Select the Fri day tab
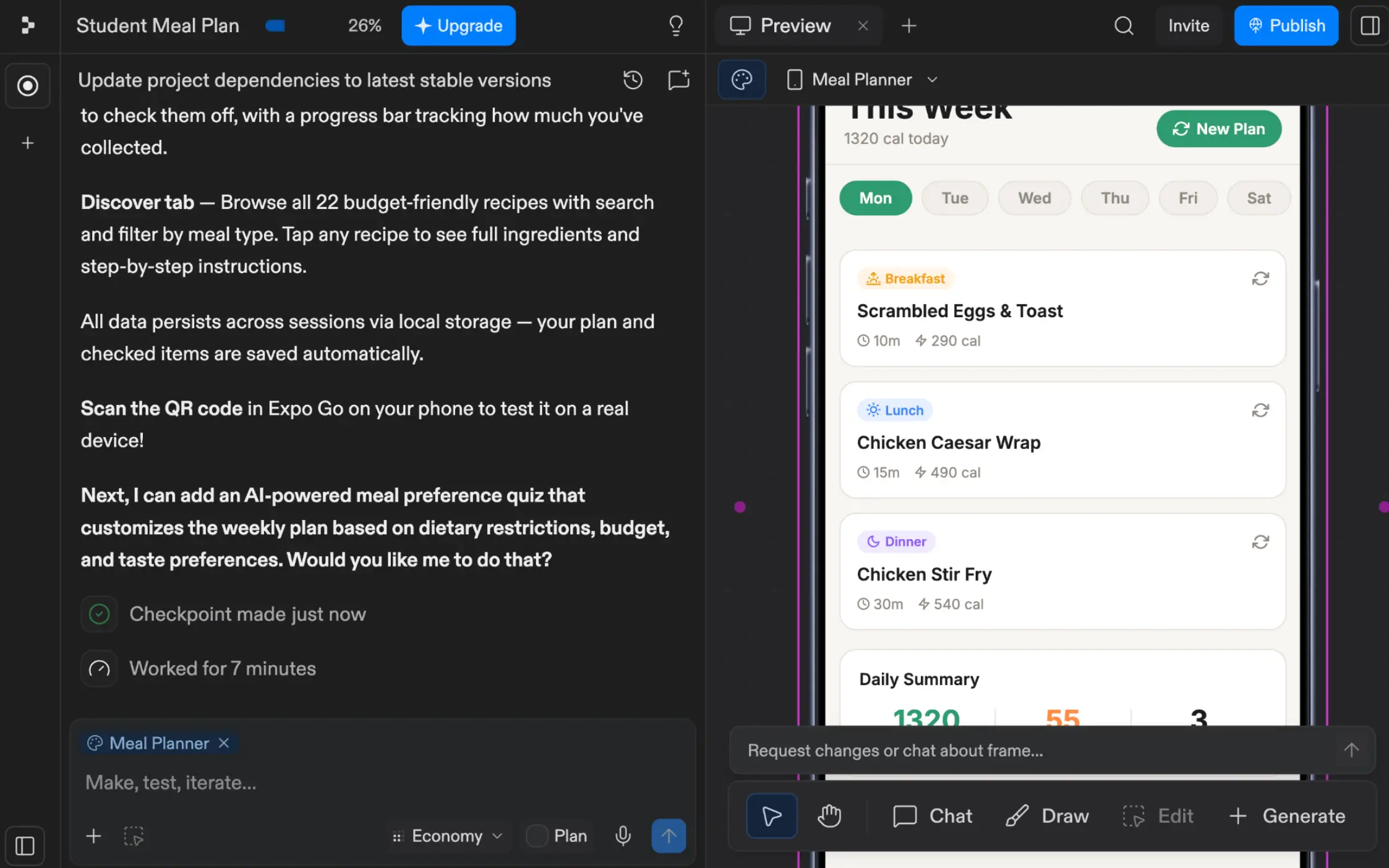Viewport: 1389px width, 868px height. (1187, 198)
